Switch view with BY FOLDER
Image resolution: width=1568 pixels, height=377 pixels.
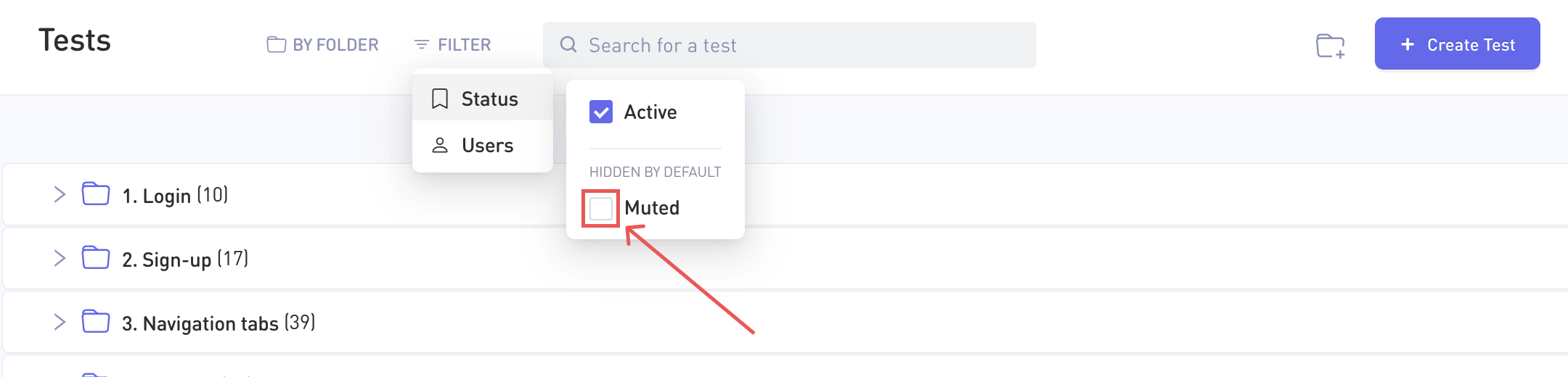coord(323,45)
